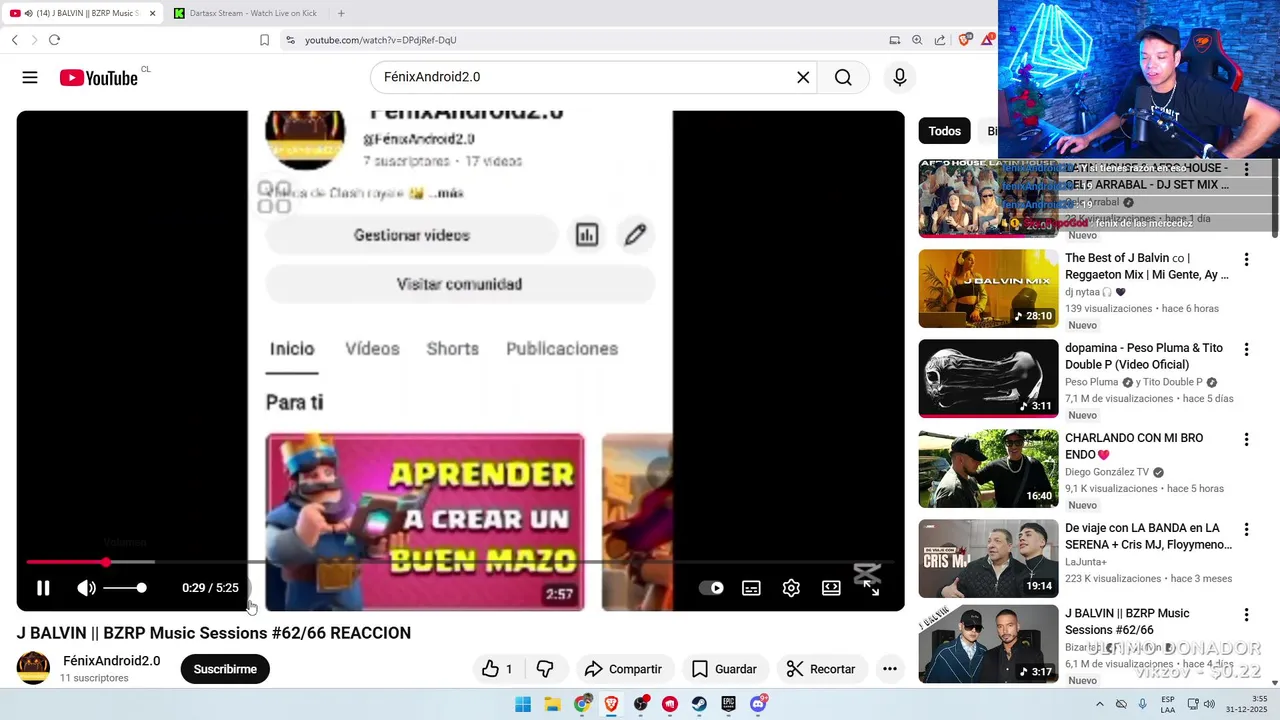This screenshot has width=1280, height=720.
Task: Open options for CHARLANDO CON MI BRO ENDO
Action: pos(1246,440)
